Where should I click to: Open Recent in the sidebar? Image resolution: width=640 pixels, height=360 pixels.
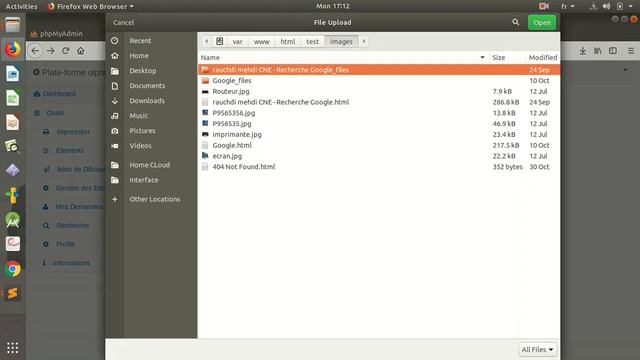(140, 41)
